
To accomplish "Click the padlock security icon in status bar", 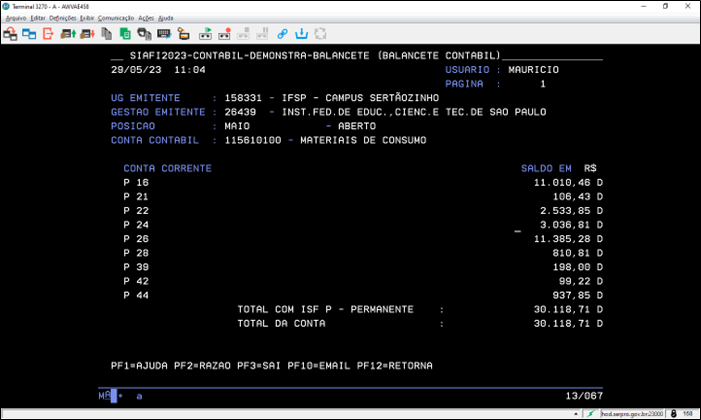I will pyautogui.click(x=674, y=414).
